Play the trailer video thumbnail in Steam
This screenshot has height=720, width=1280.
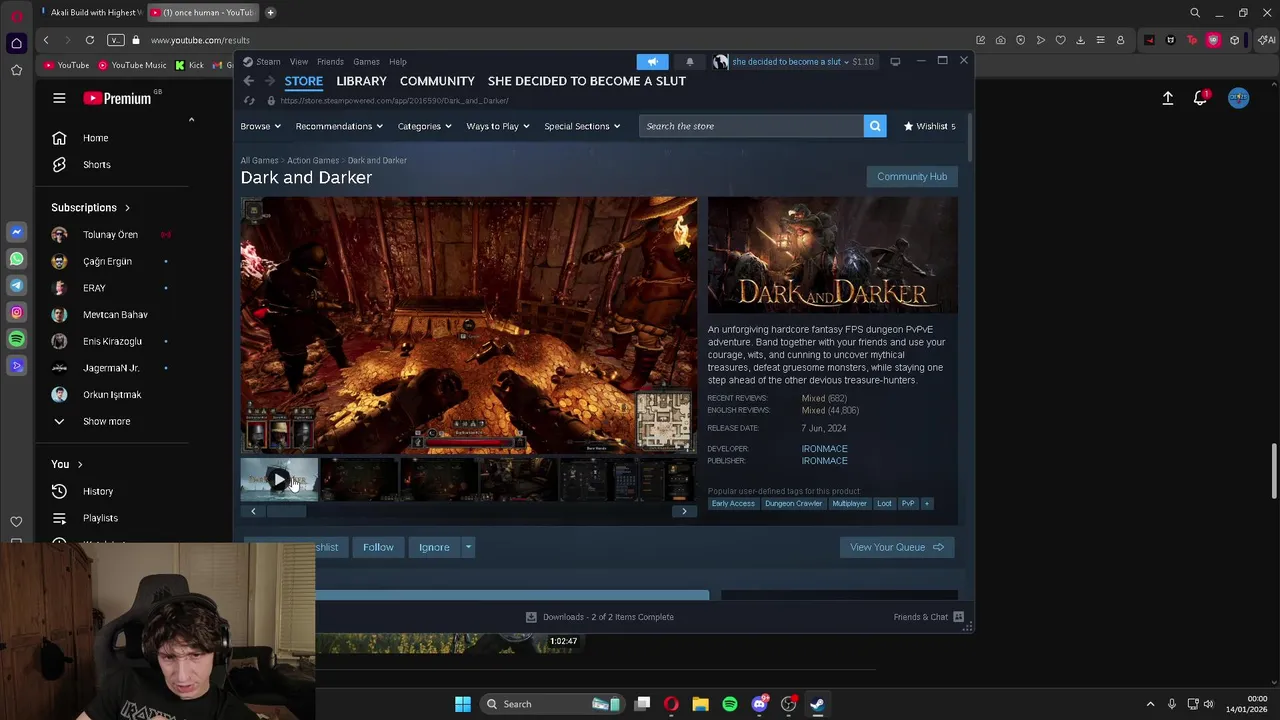pos(279,481)
